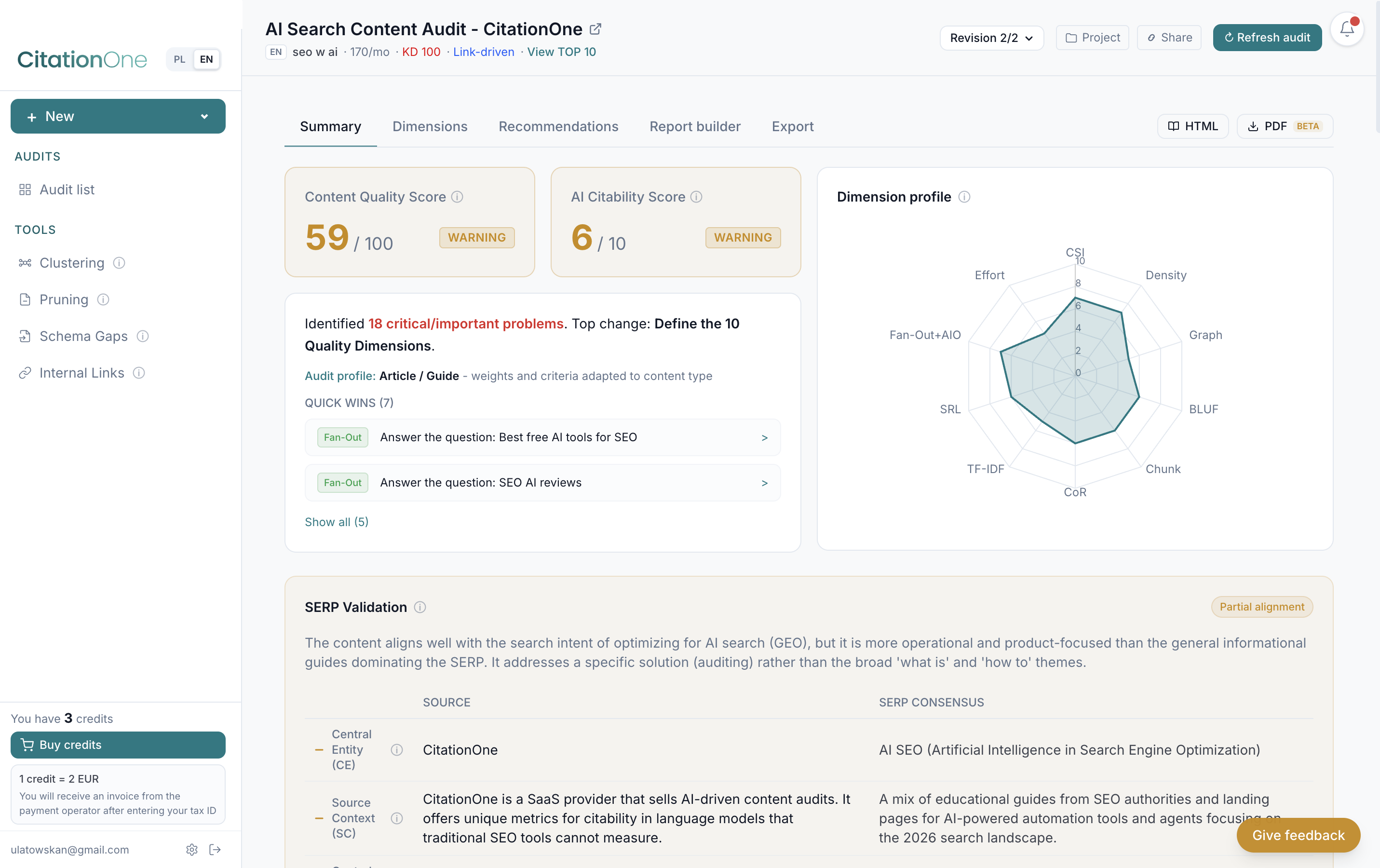Click the Central Entity (CE) row label
Image resolution: width=1380 pixels, height=868 pixels.
click(x=352, y=750)
